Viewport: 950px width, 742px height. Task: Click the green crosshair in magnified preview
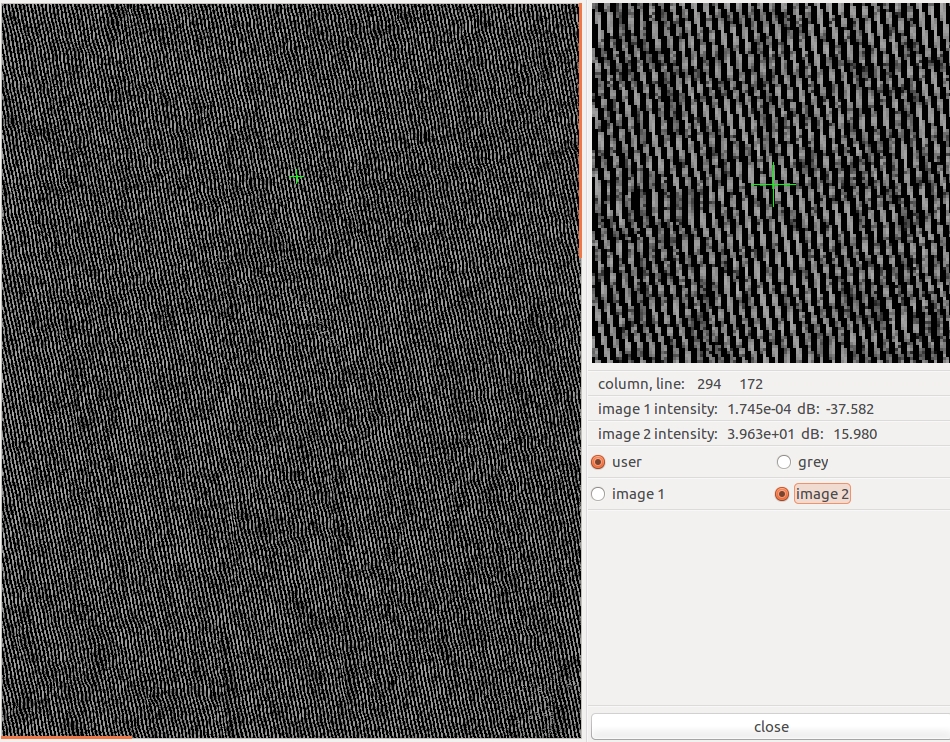(773, 184)
